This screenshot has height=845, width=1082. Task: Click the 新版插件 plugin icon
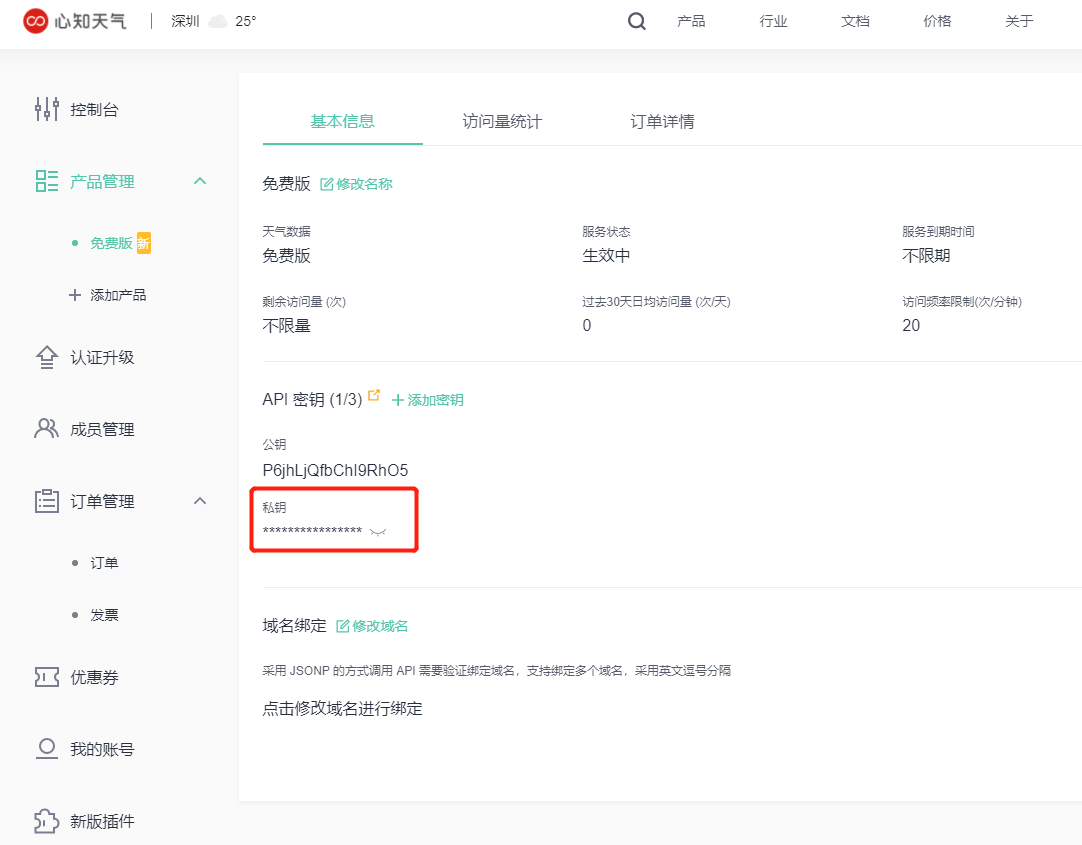[46, 820]
